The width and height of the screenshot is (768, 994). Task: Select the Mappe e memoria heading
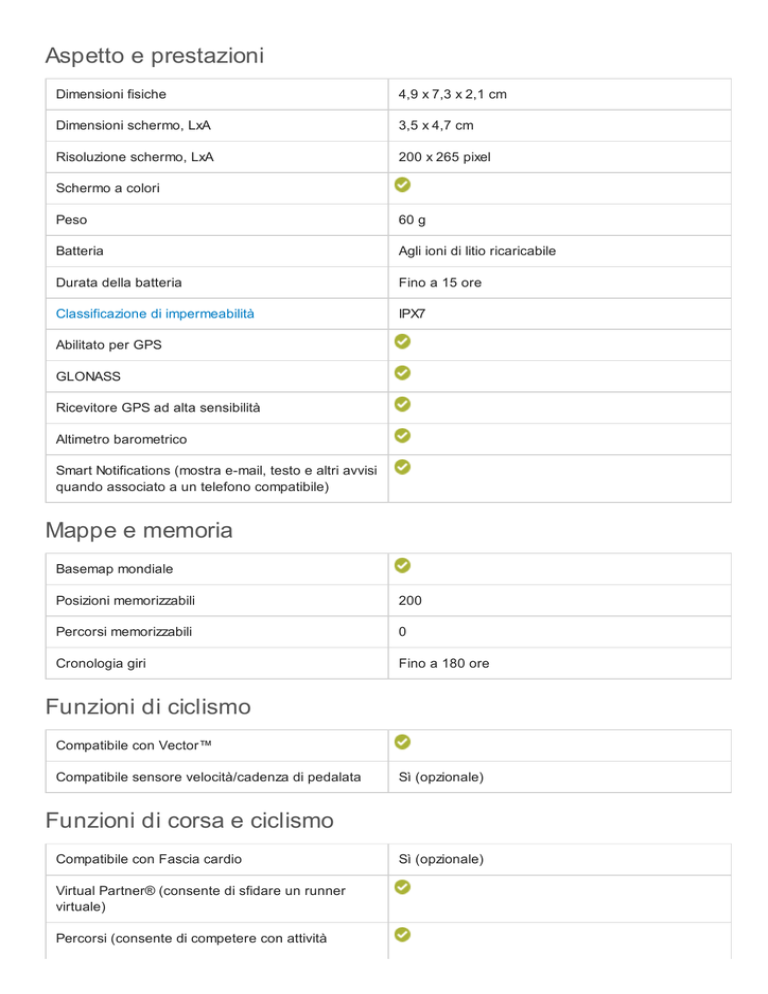[x=139, y=530]
